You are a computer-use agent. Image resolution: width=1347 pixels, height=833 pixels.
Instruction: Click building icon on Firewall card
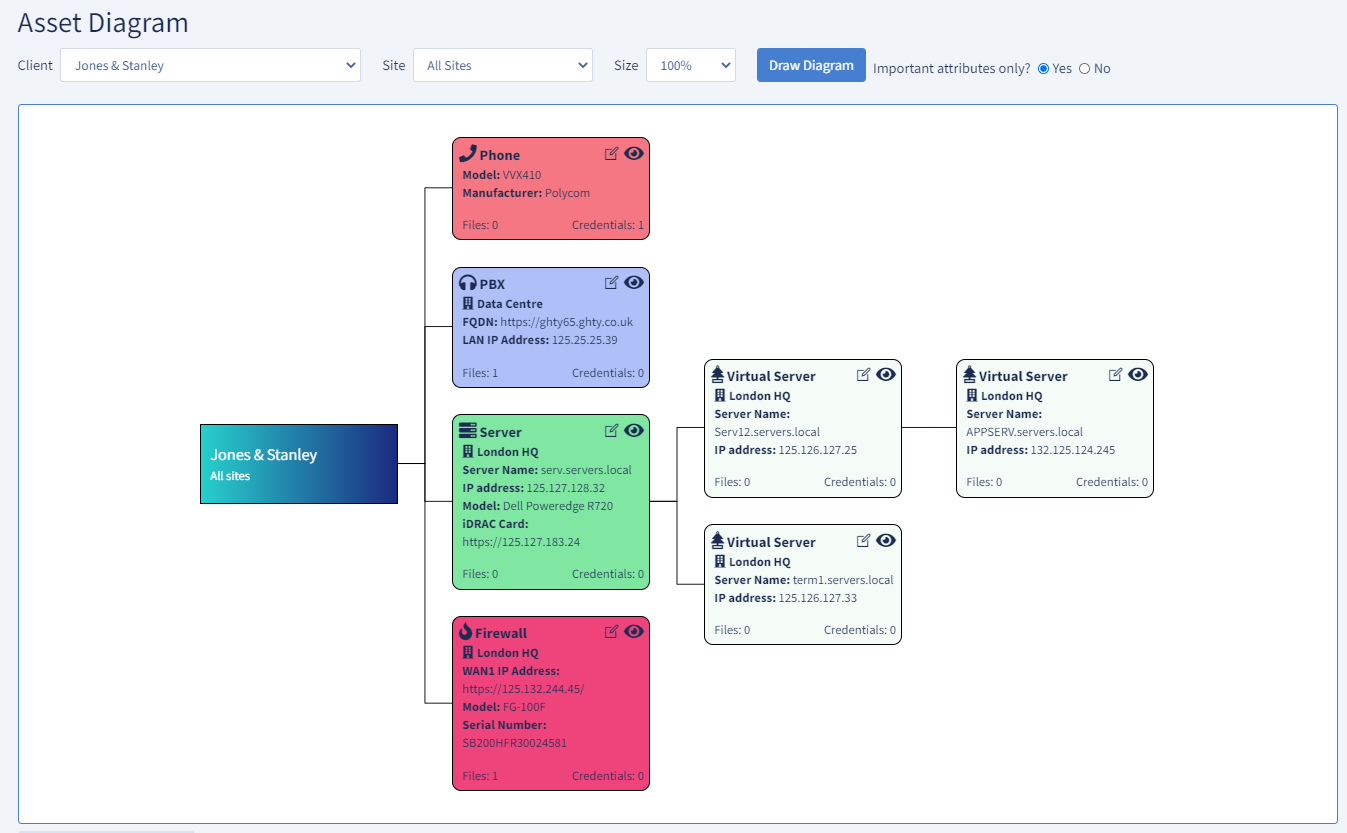467,652
